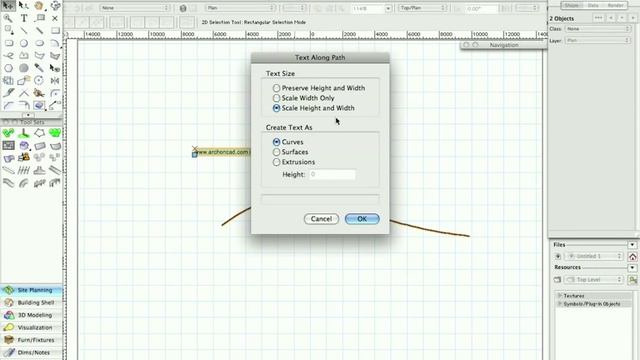
Task: Click the multi-object dots button beside 2 Objects
Action: (x=598, y=18)
